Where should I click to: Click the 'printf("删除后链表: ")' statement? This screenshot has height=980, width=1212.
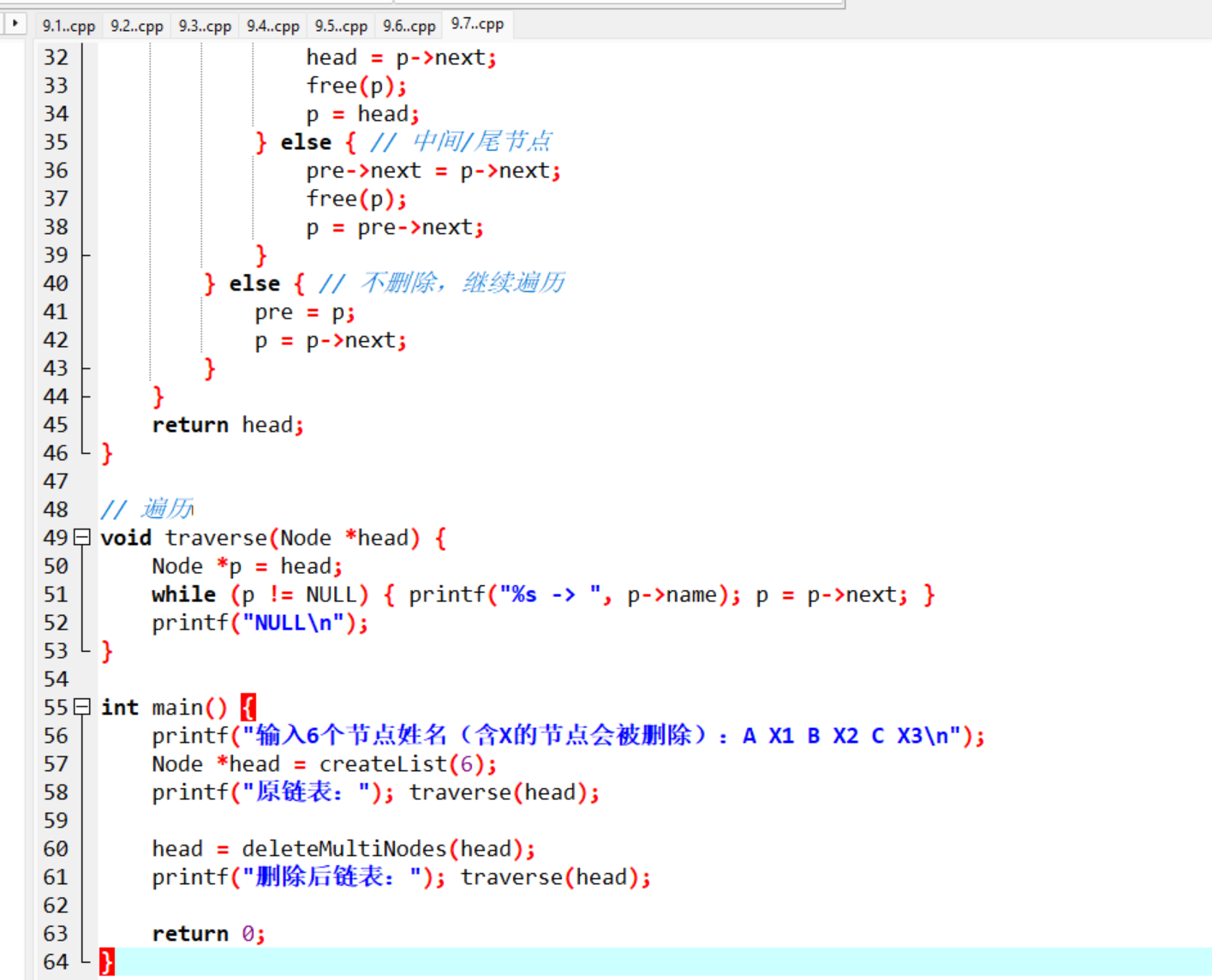click(299, 877)
